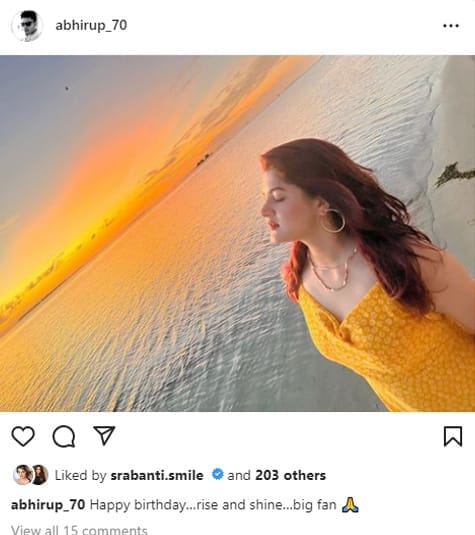Screen dimensions: 475x535
Task: Click the Liked by text label
Action: click(x=81, y=475)
